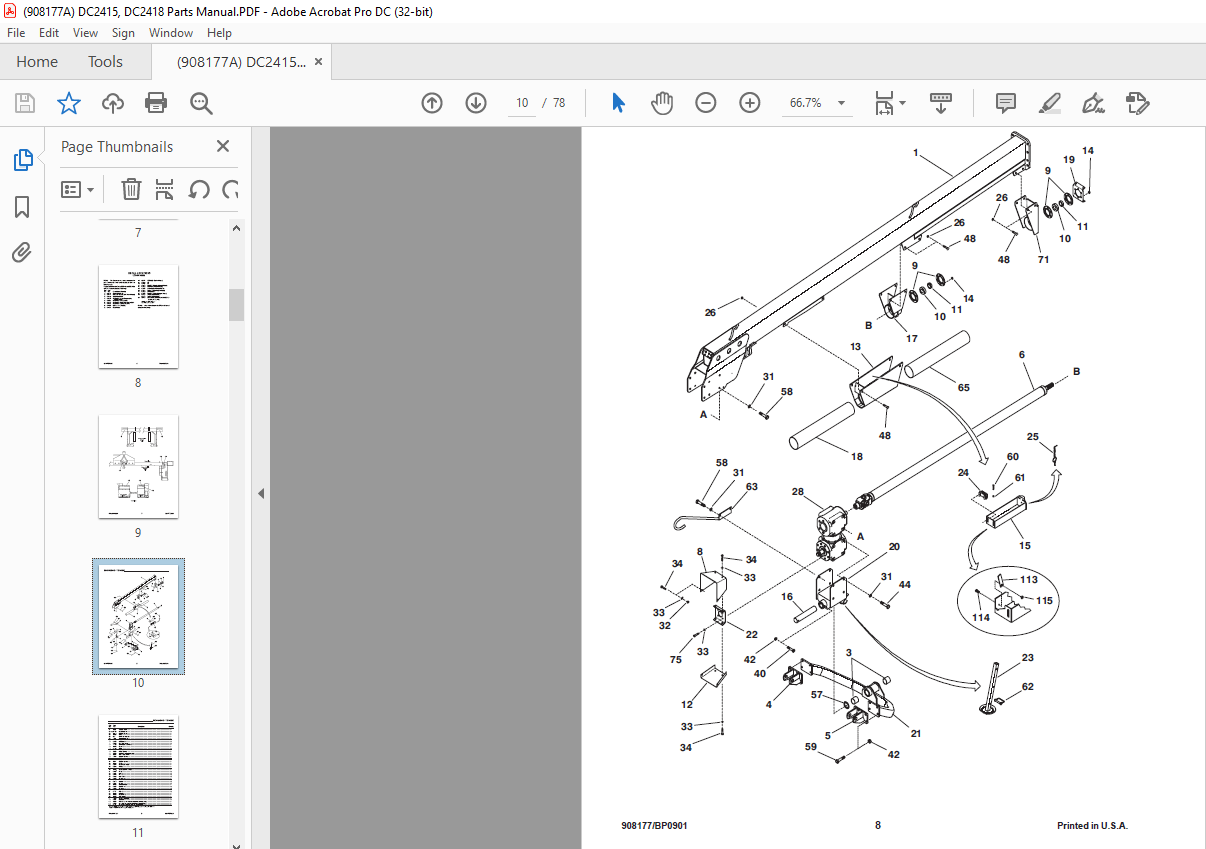This screenshot has height=849, width=1206.
Task: Rotate page counterclockwise in thumbnails
Action: tap(199, 189)
